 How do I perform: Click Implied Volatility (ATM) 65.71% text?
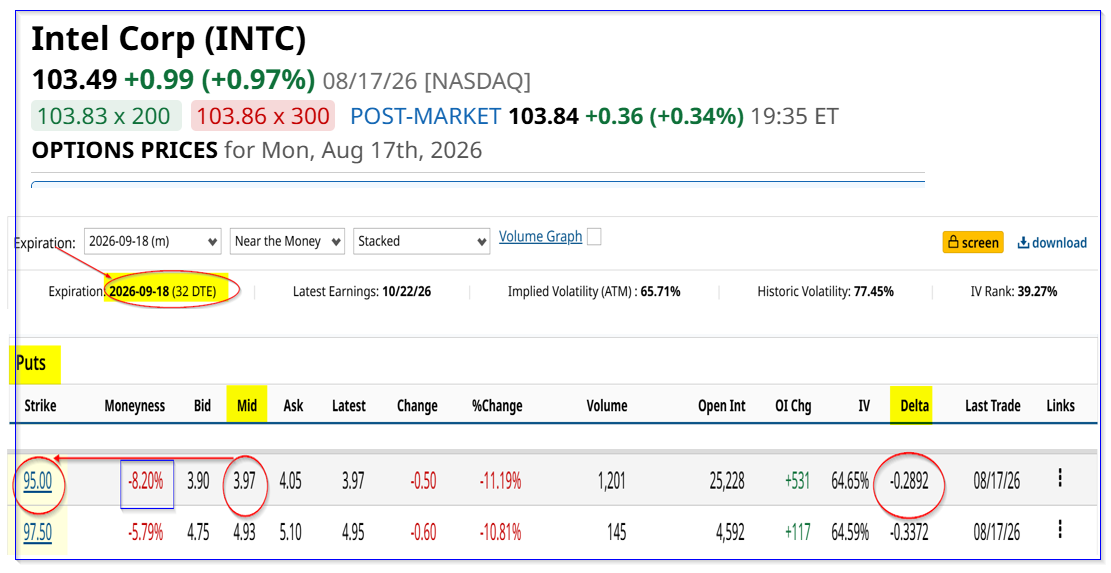click(x=594, y=291)
